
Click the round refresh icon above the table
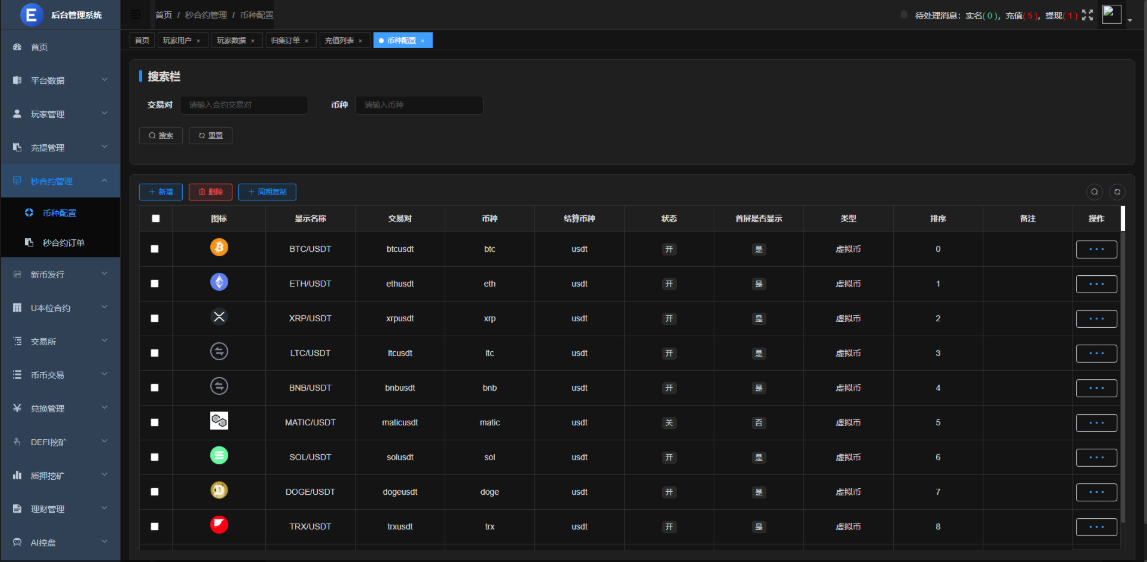click(x=1117, y=192)
